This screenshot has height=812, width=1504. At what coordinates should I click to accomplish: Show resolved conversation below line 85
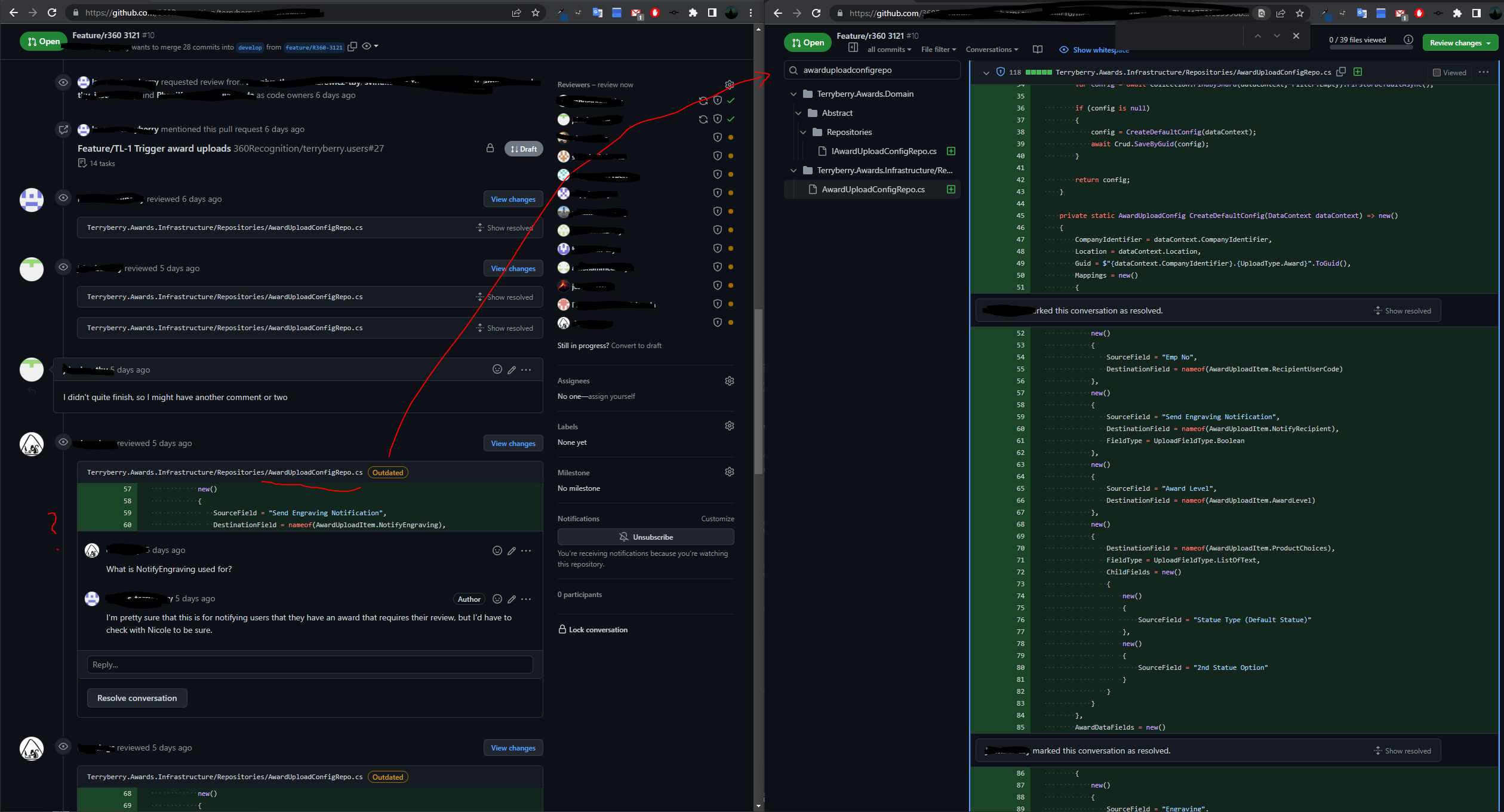(x=1402, y=751)
